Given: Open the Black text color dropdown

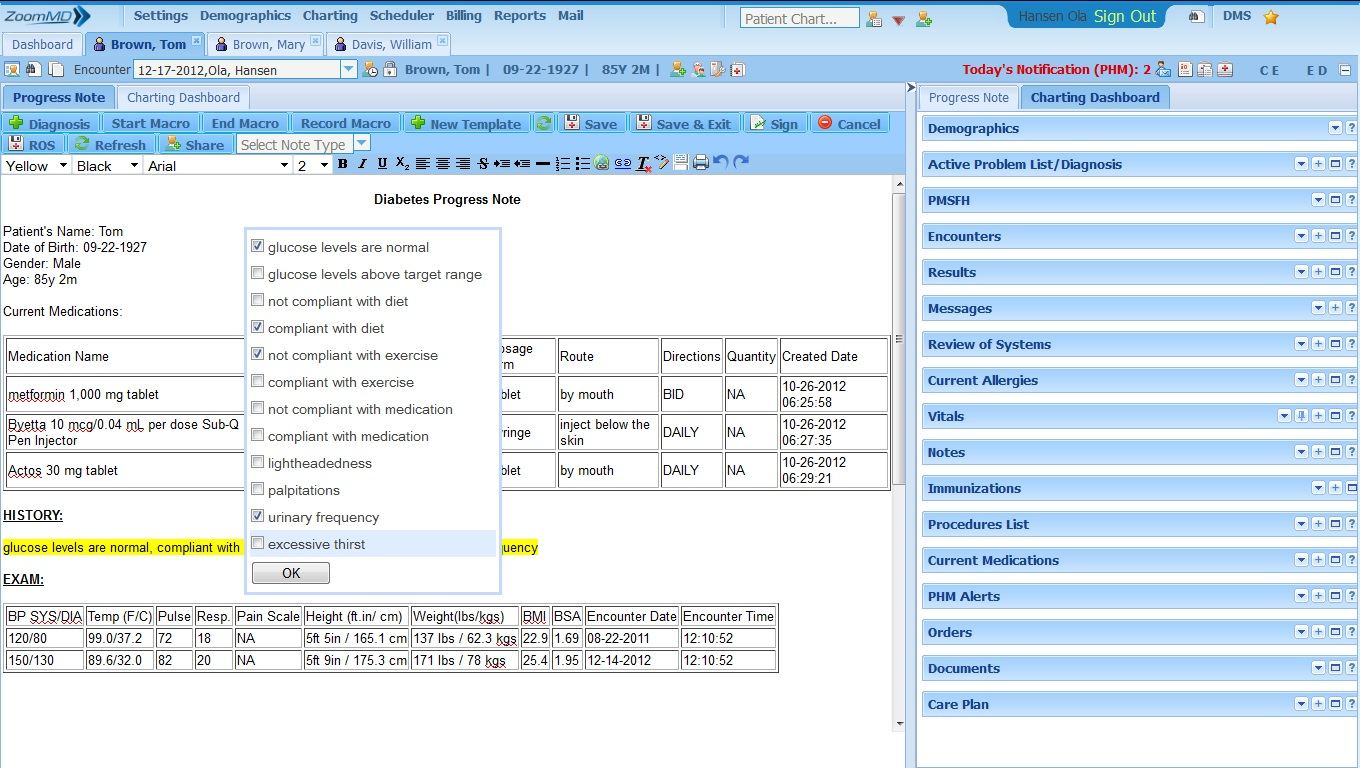Looking at the screenshot, I should [x=106, y=166].
